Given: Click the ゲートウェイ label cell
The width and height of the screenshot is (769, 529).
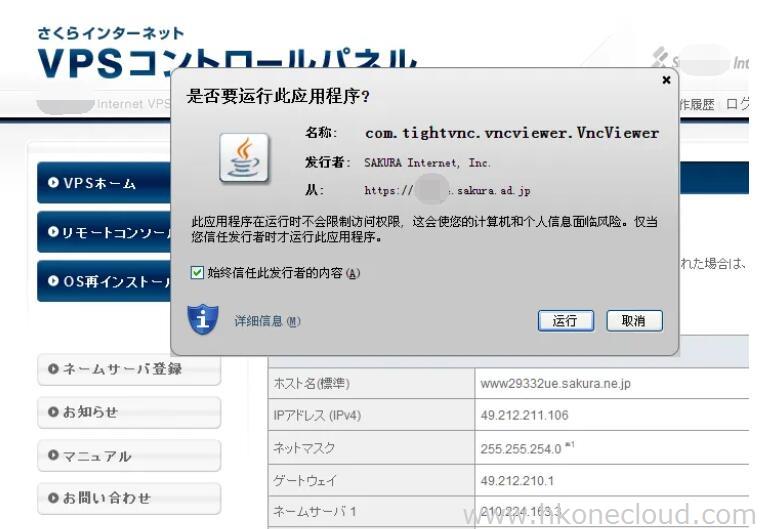Looking at the screenshot, I should coord(371,480).
